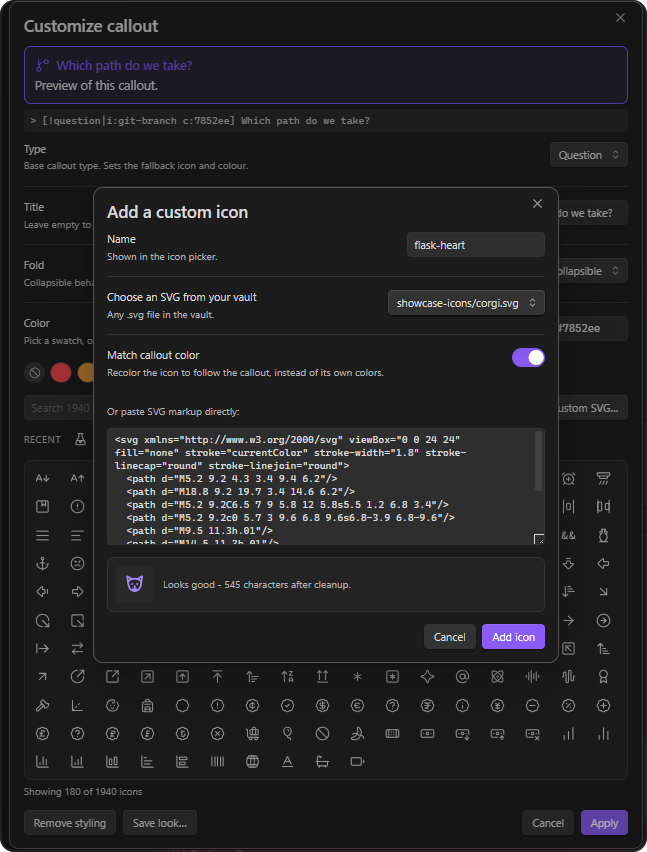Select the ban icon
The height and width of the screenshot is (852, 647).
pyautogui.click(x=322, y=734)
